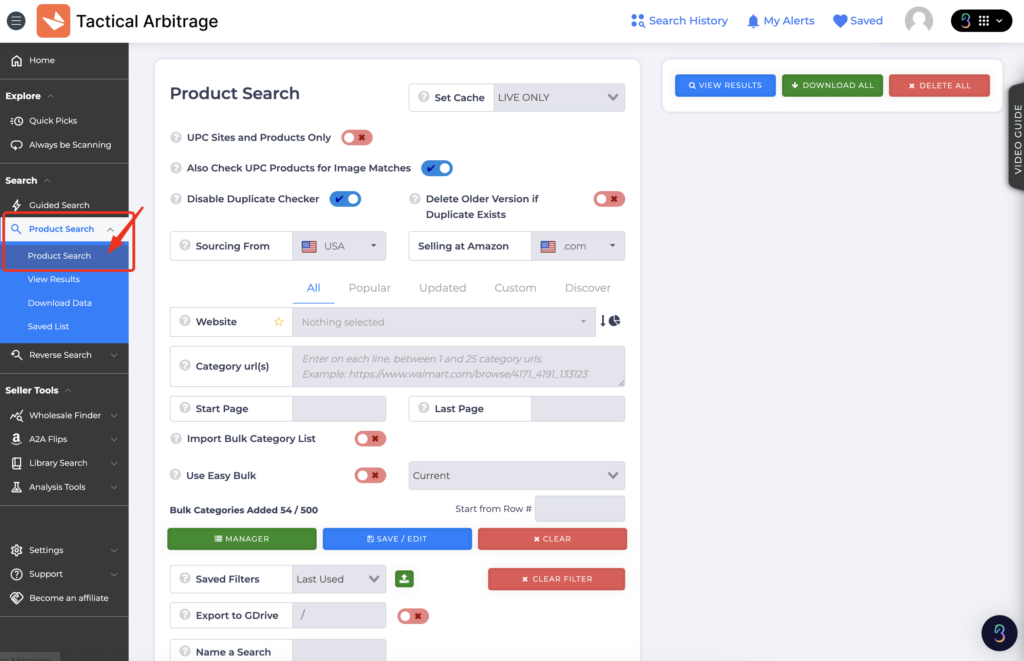Open Search History
Screen dimensions: 1024x661
click(679, 21)
